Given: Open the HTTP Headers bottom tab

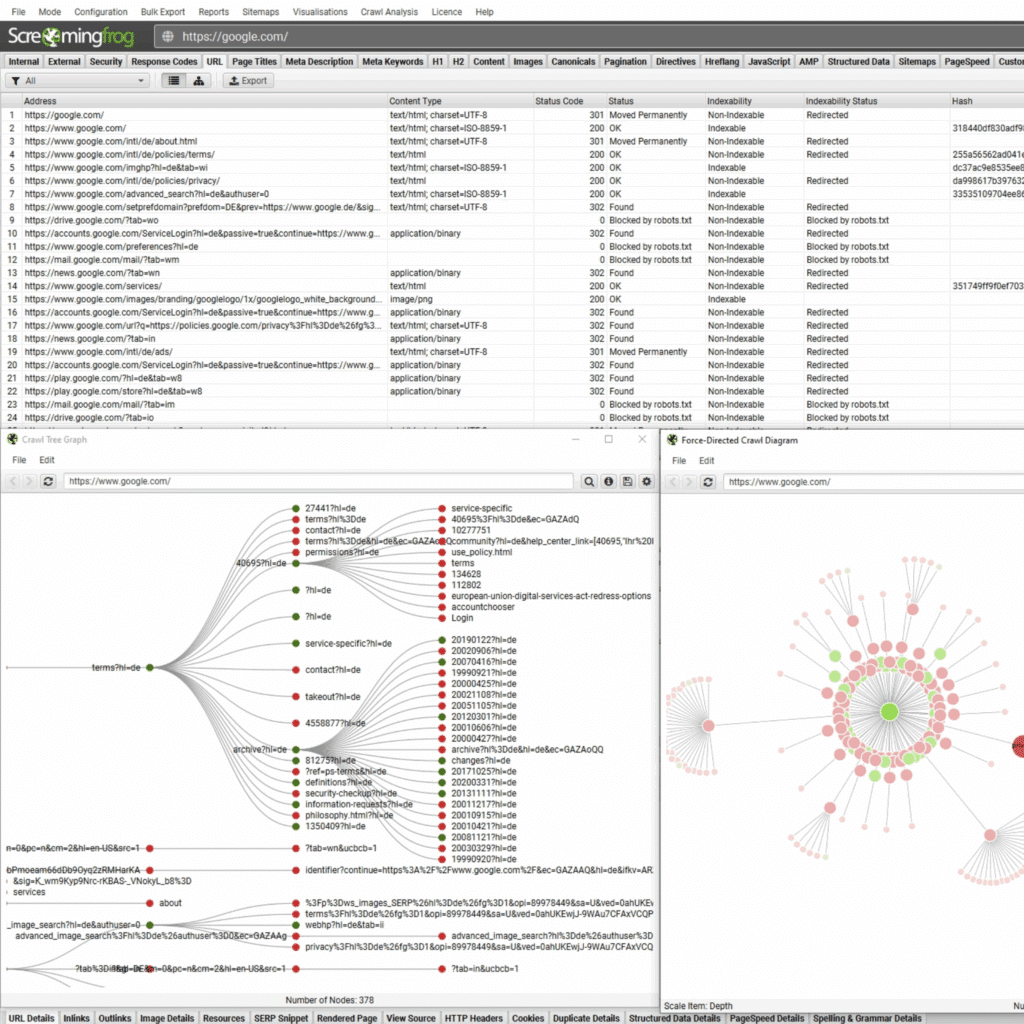Looking at the screenshot, I should (x=473, y=1018).
